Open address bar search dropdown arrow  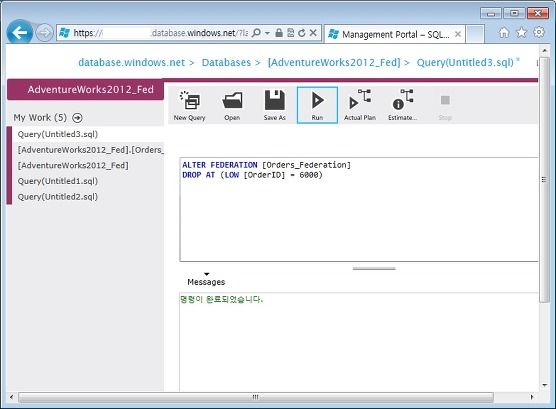(267, 33)
